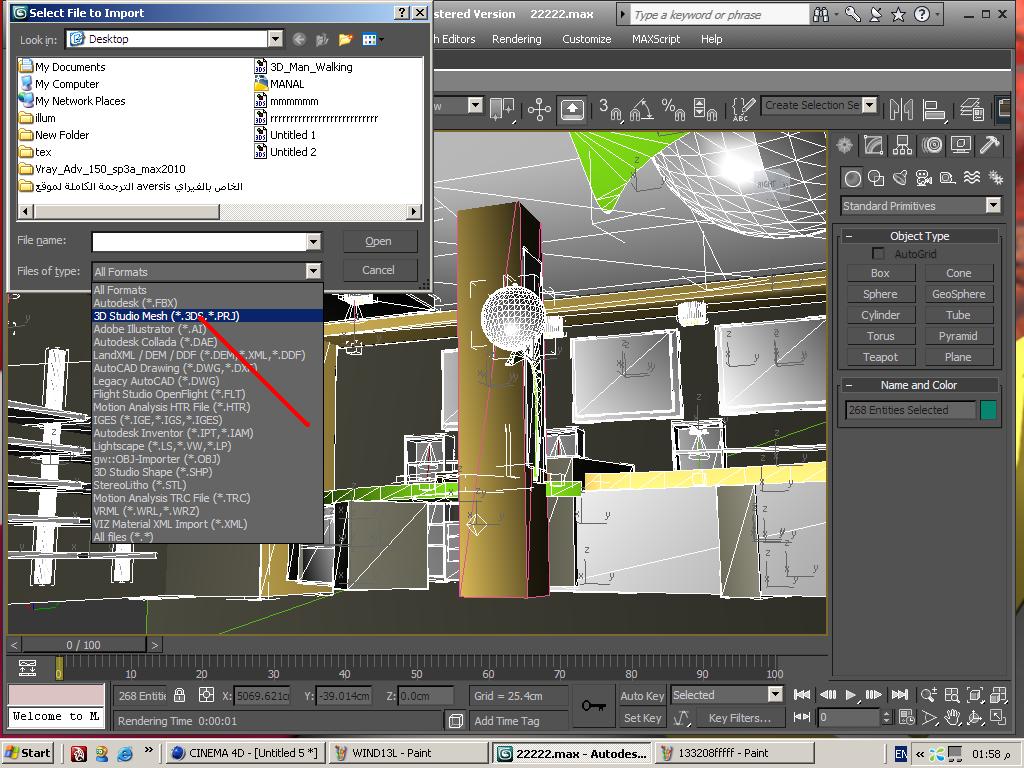Click the green object color swatch

tap(988, 410)
